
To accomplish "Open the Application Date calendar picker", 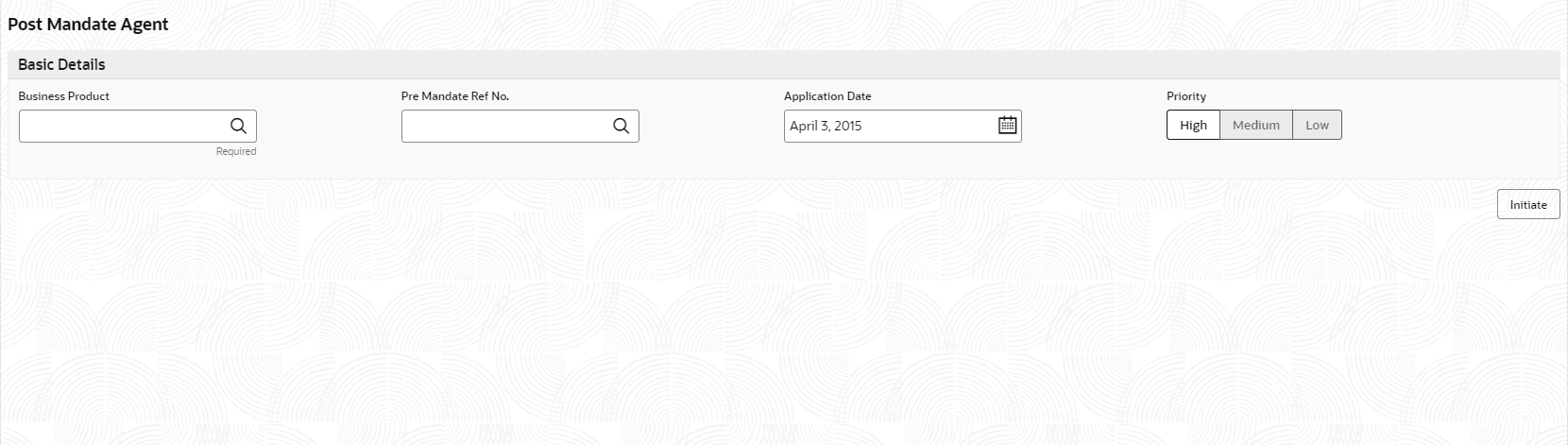I will (1007, 125).
